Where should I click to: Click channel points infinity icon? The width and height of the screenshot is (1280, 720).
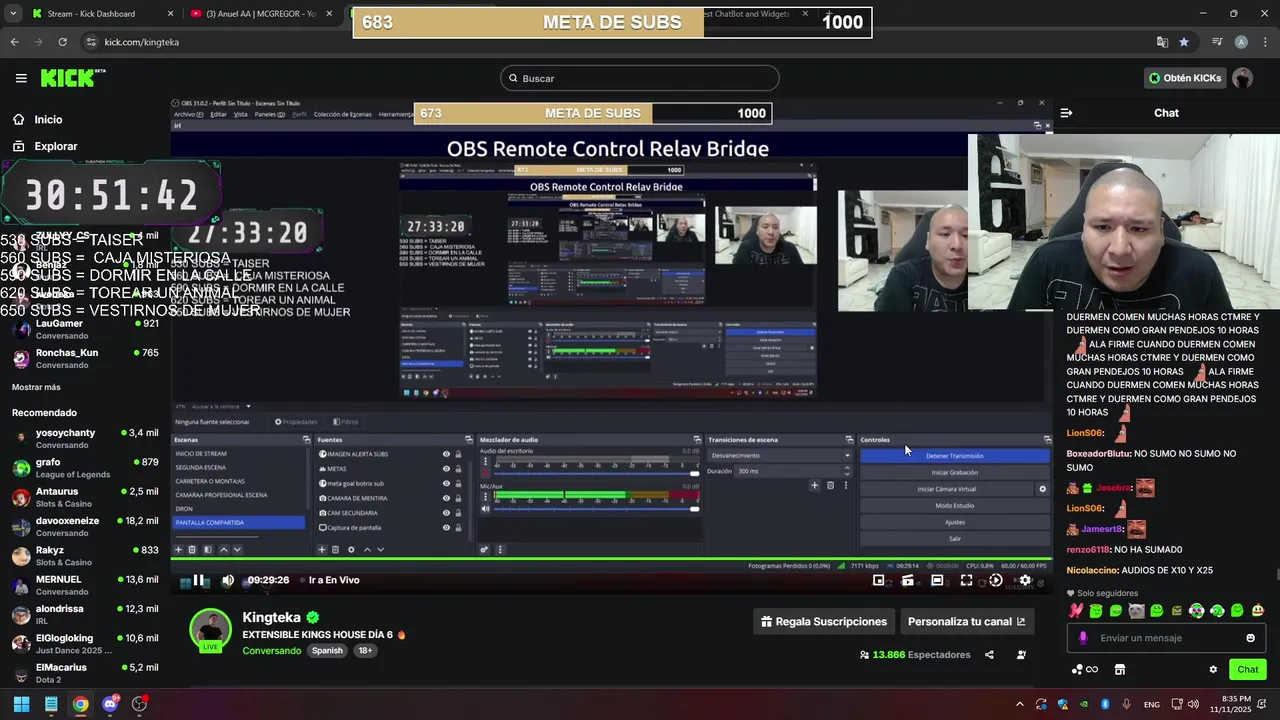tap(1085, 669)
